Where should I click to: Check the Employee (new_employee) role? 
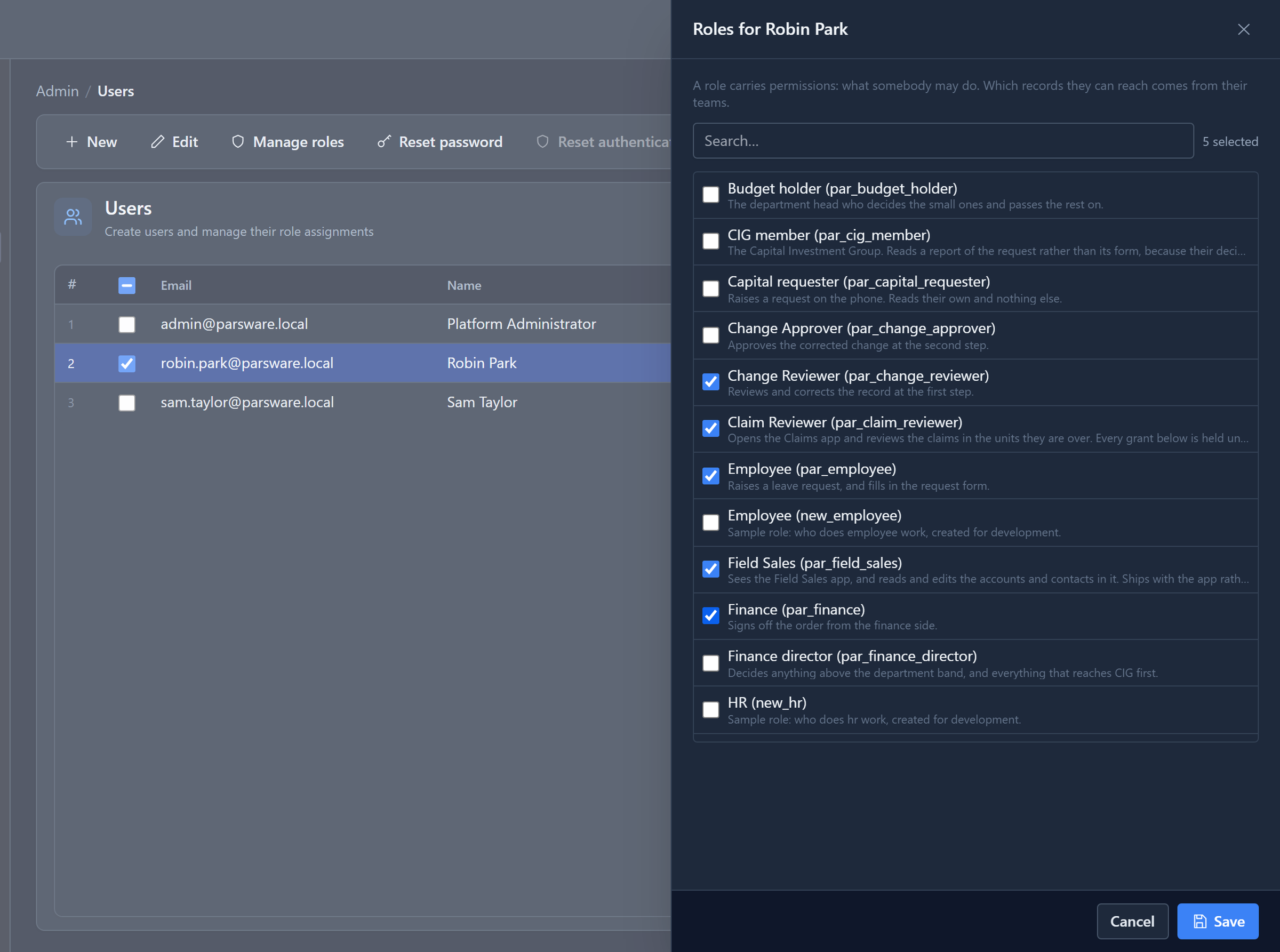[x=710, y=523]
